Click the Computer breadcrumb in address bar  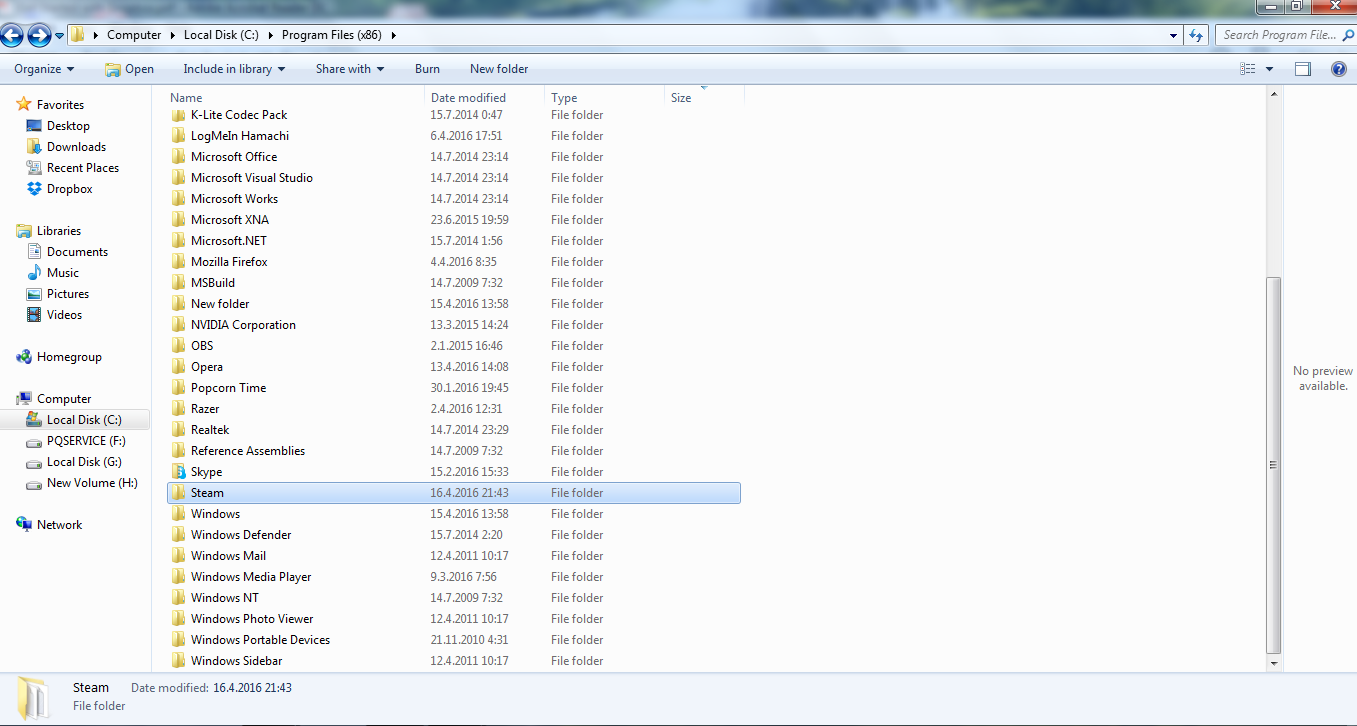click(134, 35)
